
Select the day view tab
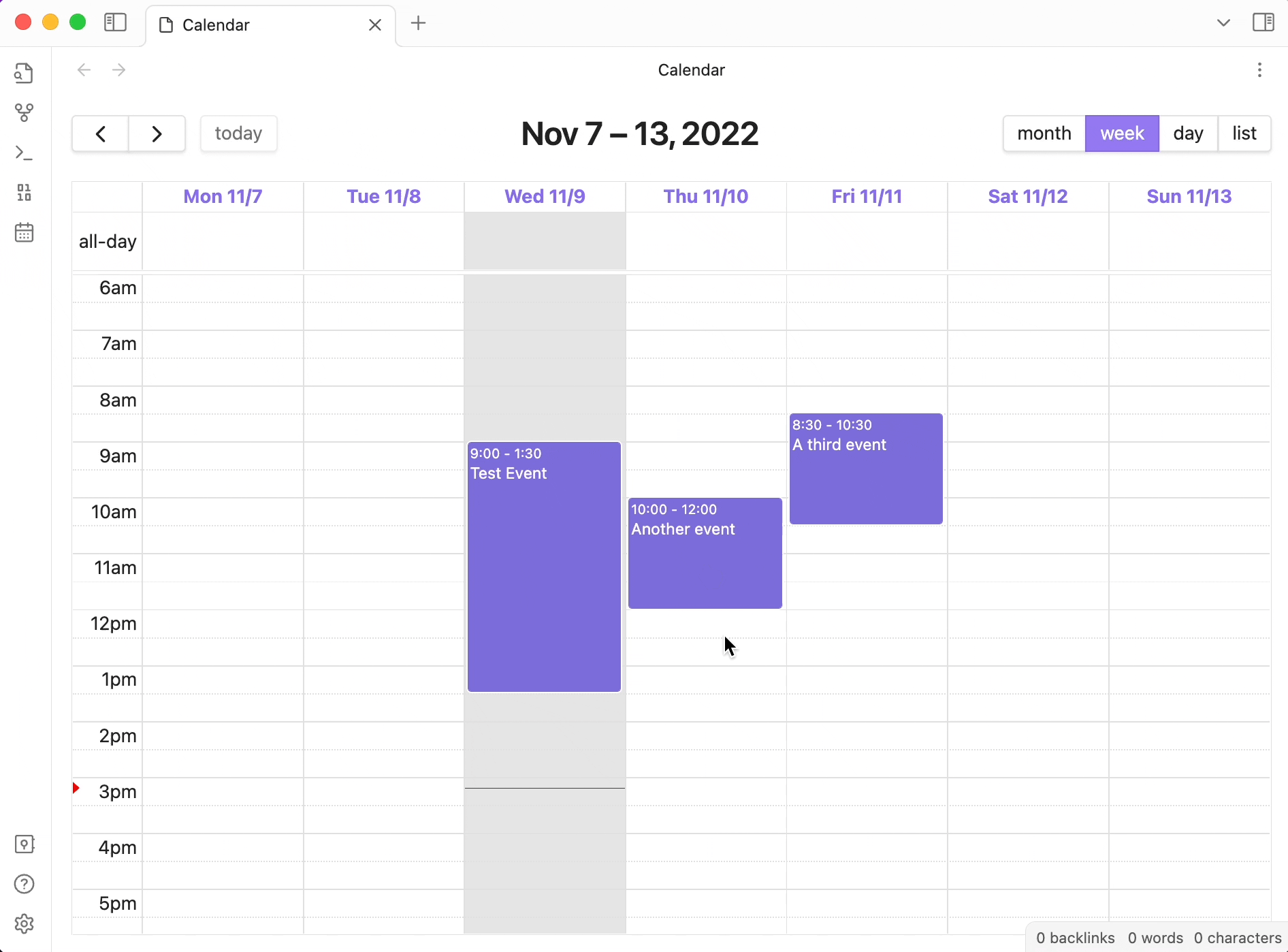pos(1189,133)
